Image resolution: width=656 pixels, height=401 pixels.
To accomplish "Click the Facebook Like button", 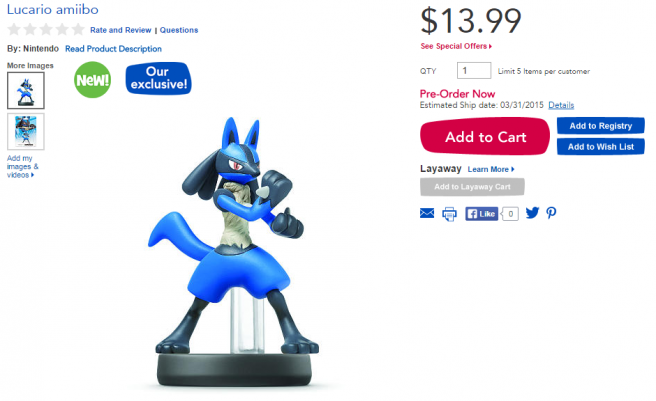I will click(x=483, y=213).
